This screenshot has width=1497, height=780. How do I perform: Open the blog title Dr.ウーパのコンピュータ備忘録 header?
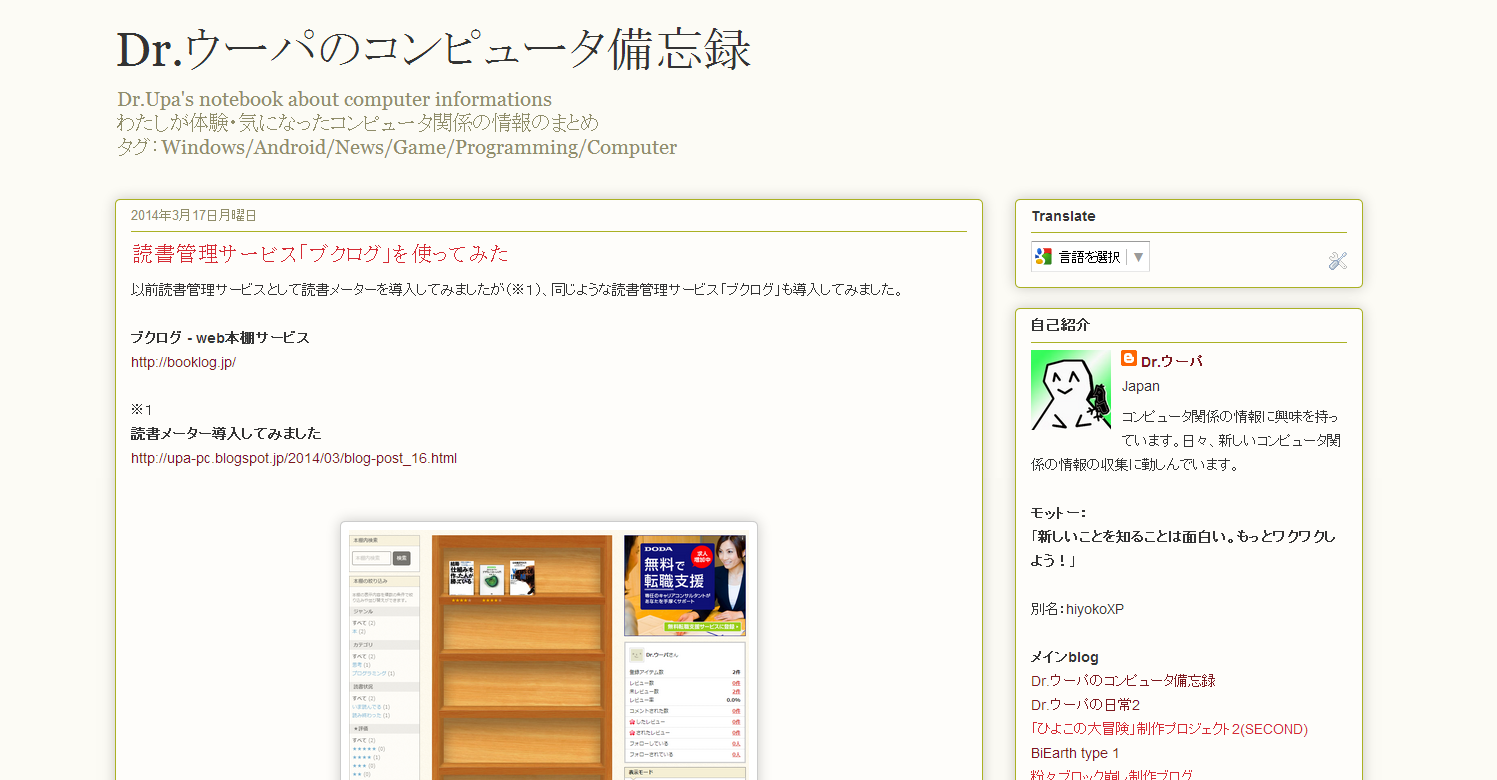click(433, 50)
